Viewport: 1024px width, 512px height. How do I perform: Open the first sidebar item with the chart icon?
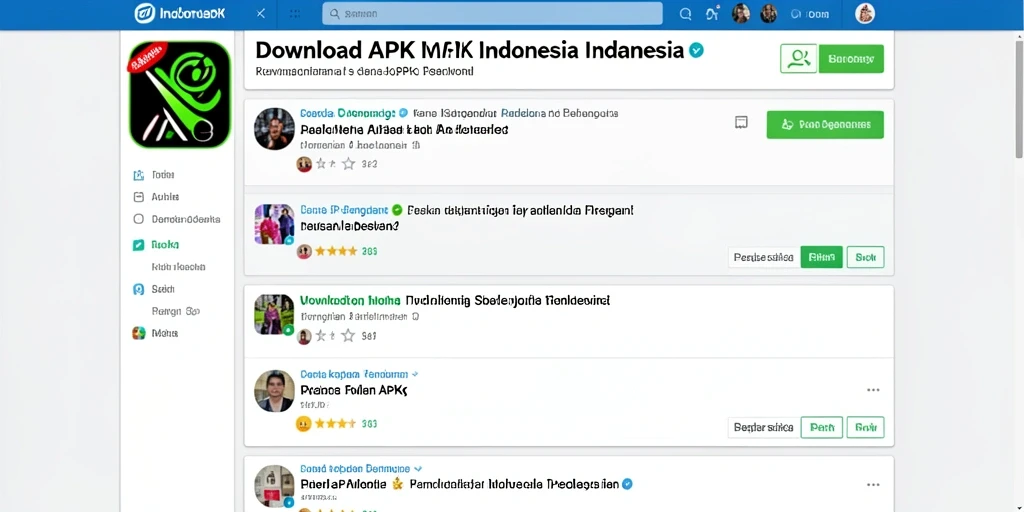(x=154, y=175)
